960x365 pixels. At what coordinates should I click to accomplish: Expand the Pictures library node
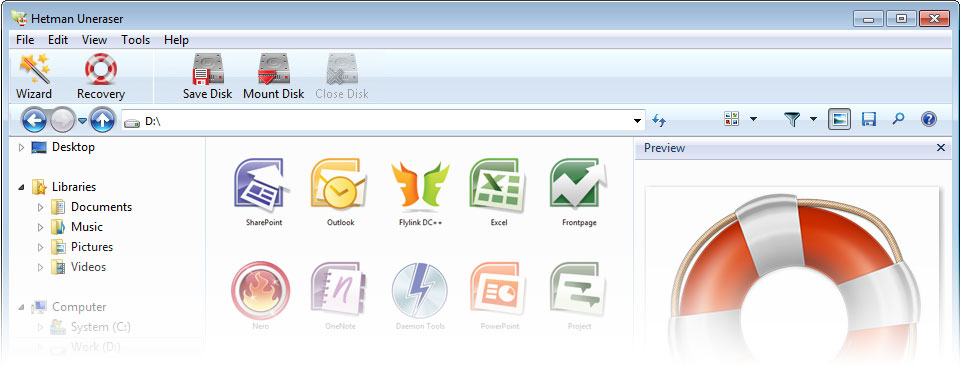tap(40, 247)
